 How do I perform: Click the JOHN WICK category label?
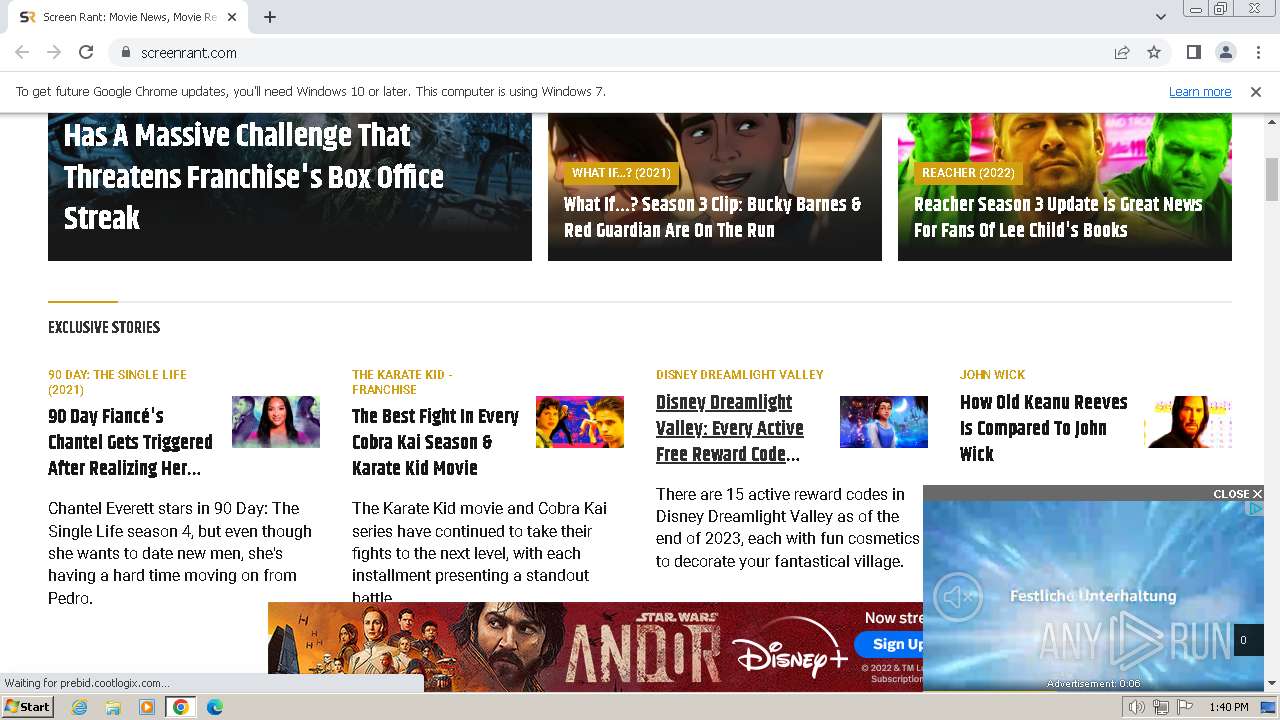click(992, 375)
